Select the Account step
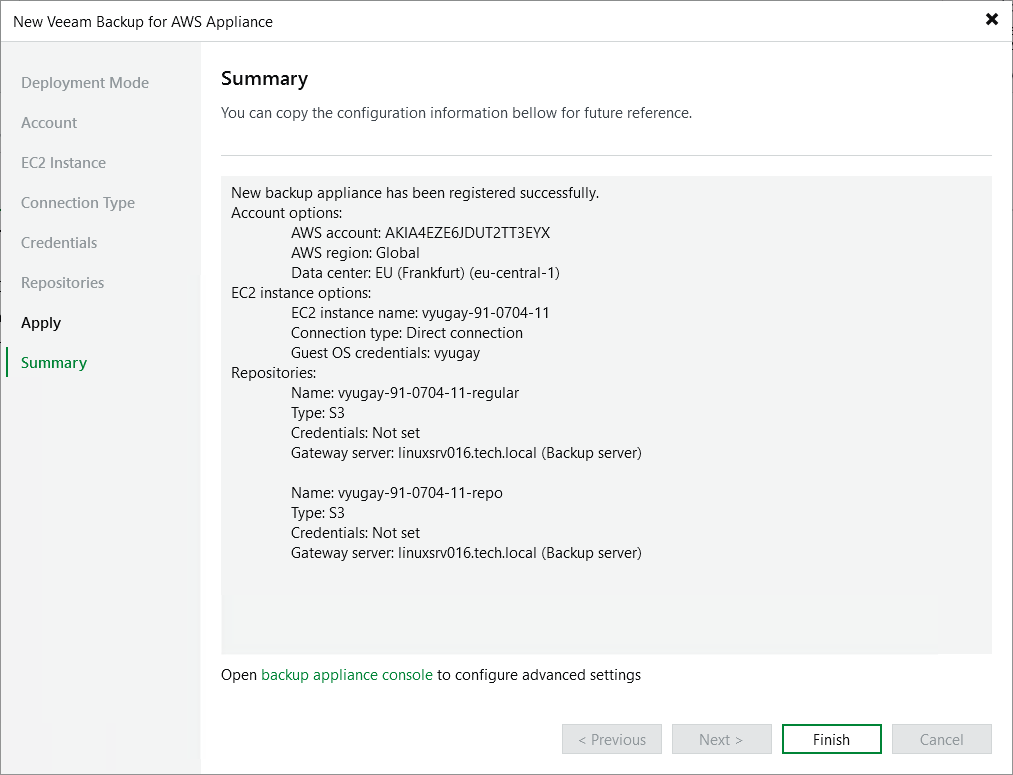The width and height of the screenshot is (1013, 775). pyautogui.click(x=48, y=122)
